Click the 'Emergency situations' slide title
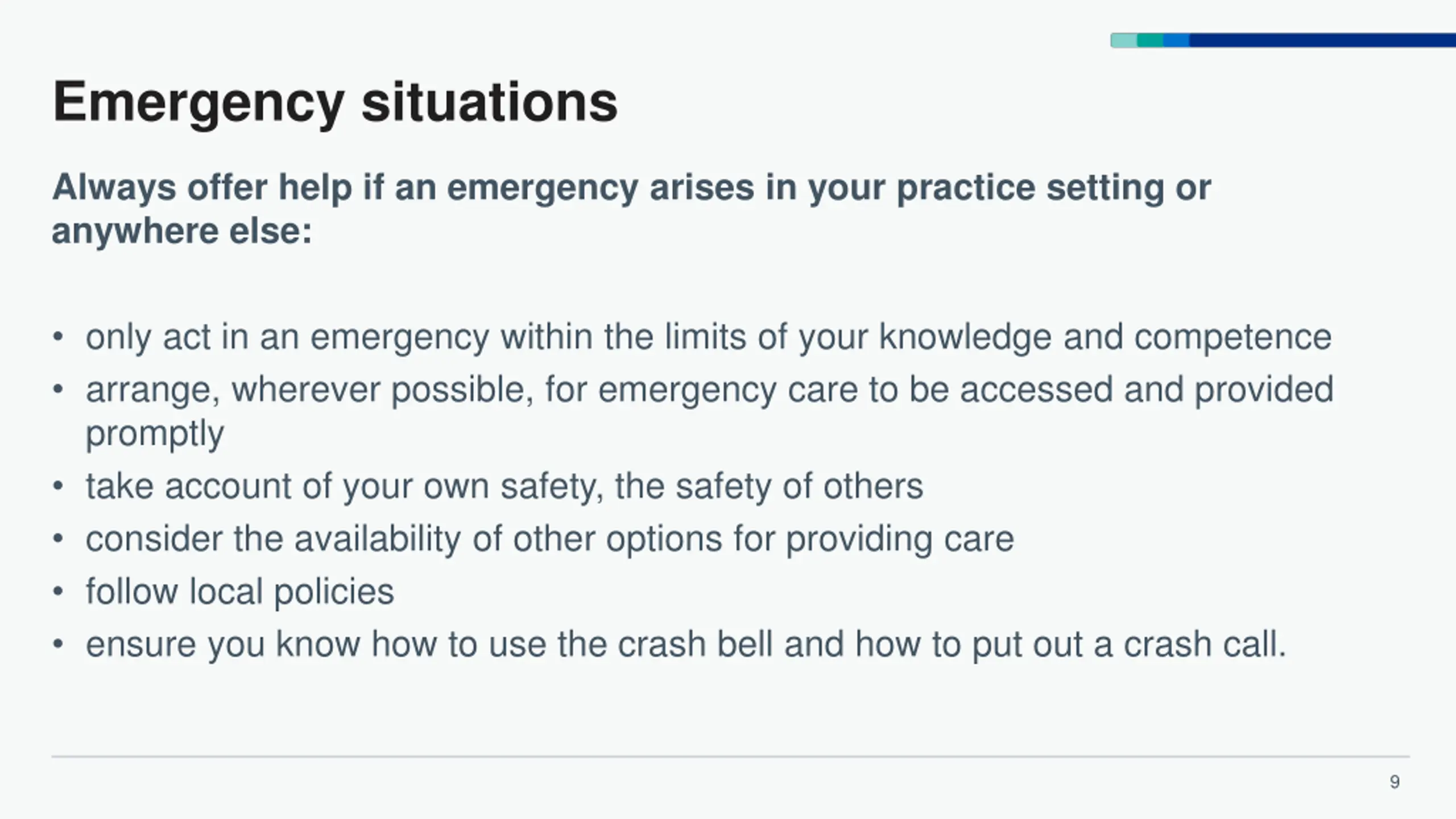Viewport: 1456px width, 819px height. point(335,104)
